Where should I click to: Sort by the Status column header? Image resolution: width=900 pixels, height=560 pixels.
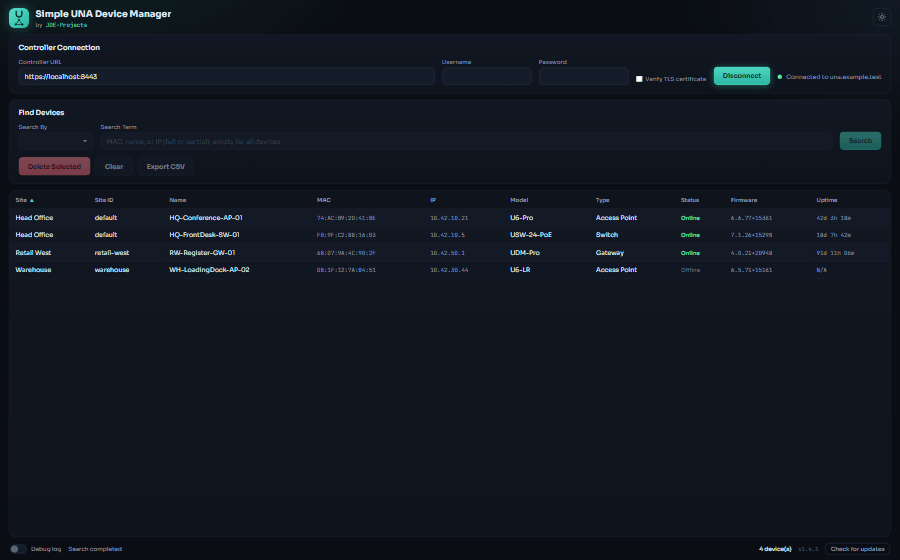(x=689, y=200)
